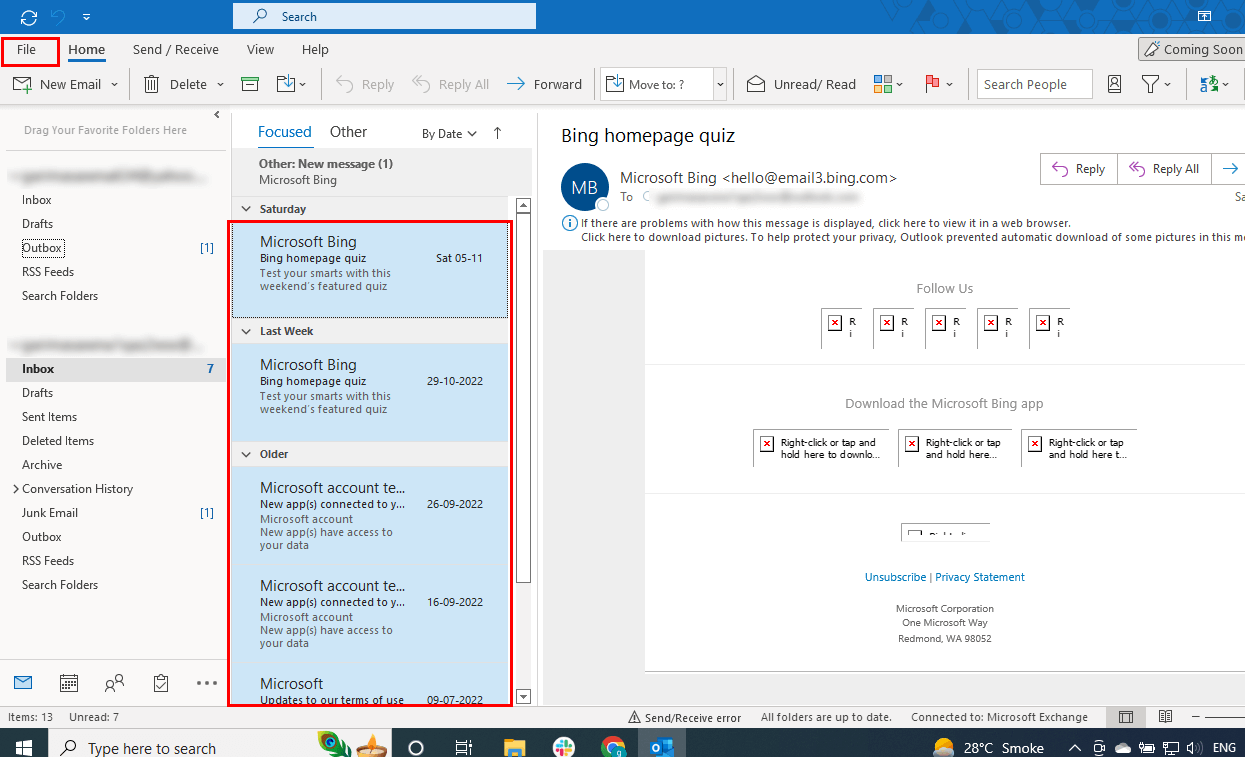Viewport: 1245px width, 757px height.
Task: Collapse the Saturday message group
Action: (245, 209)
